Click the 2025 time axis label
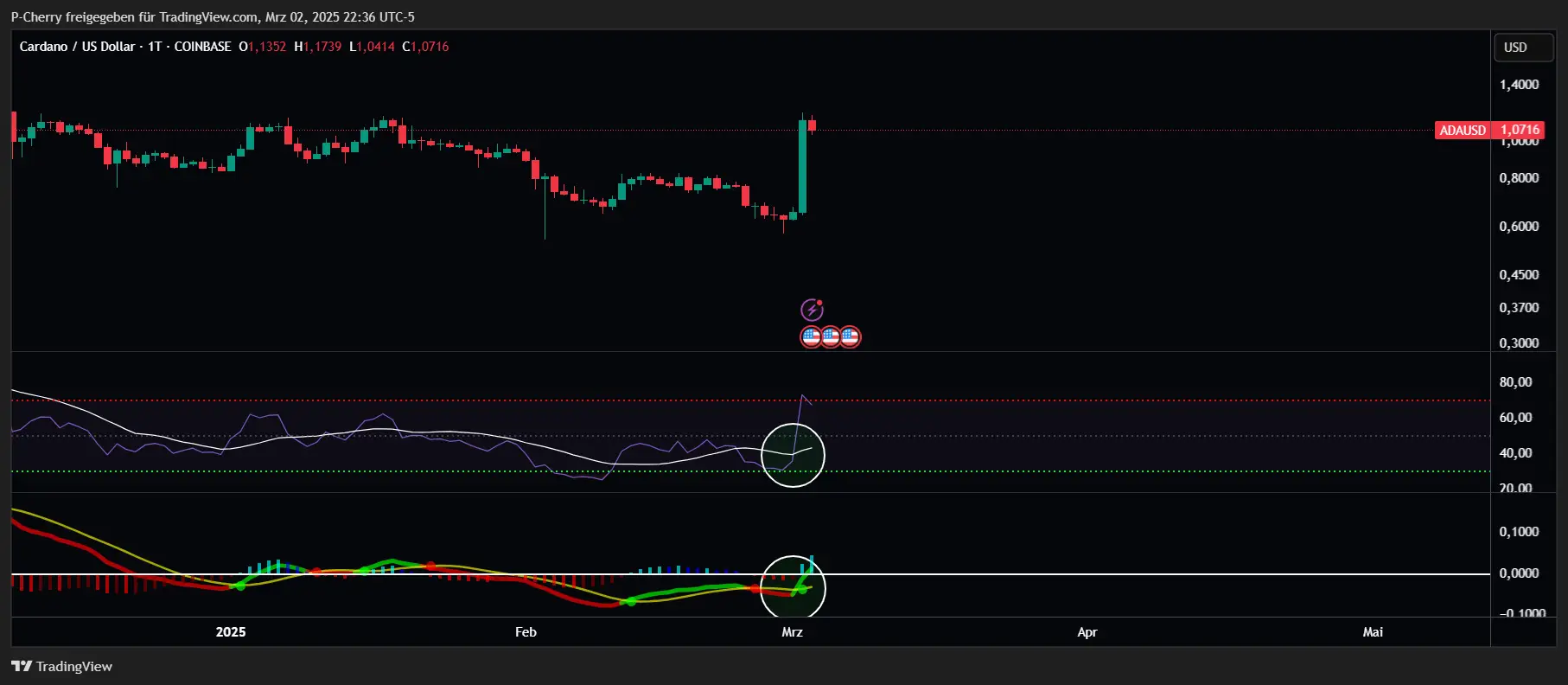This screenshot has height=685, width=1568. 231,632
